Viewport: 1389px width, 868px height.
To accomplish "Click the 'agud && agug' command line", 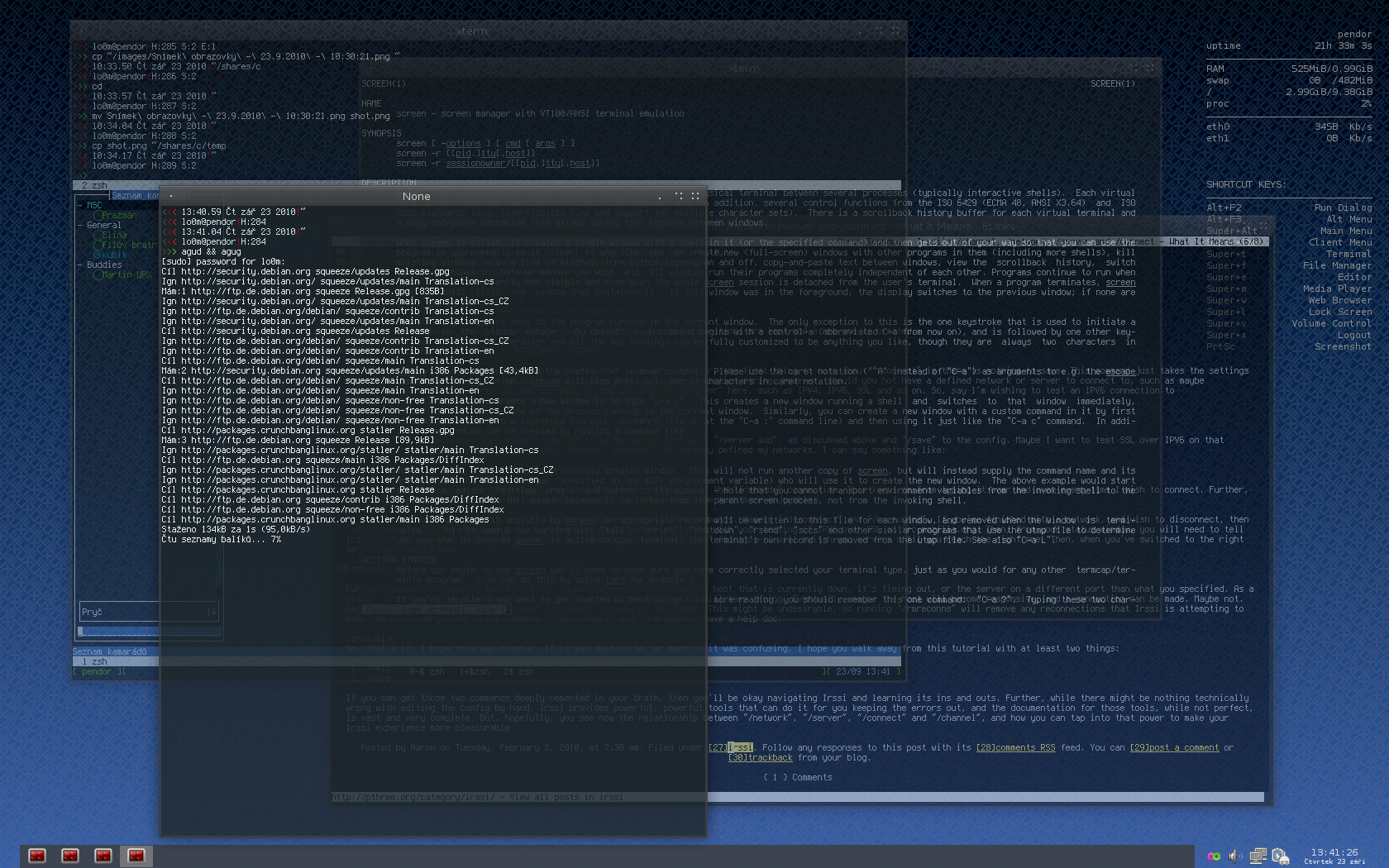I will (211, 251).
